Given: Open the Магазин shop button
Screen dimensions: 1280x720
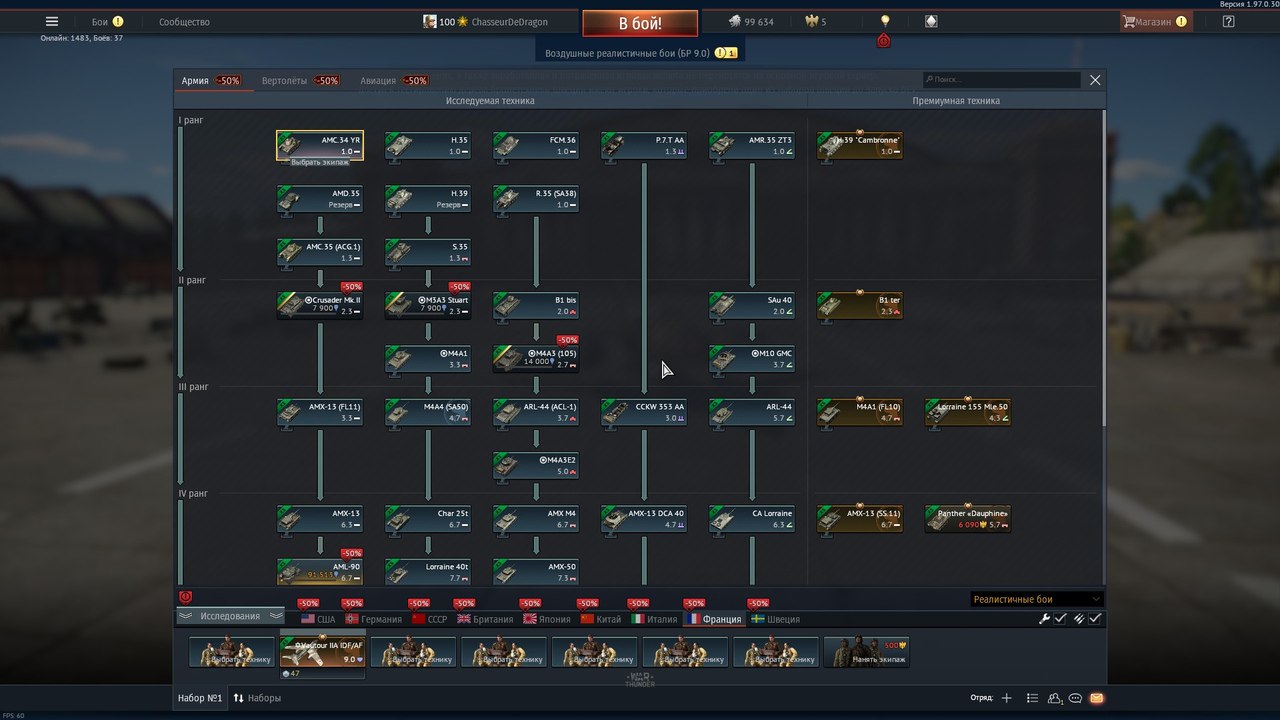Looking at the screenshot, I should (1155, 21).
